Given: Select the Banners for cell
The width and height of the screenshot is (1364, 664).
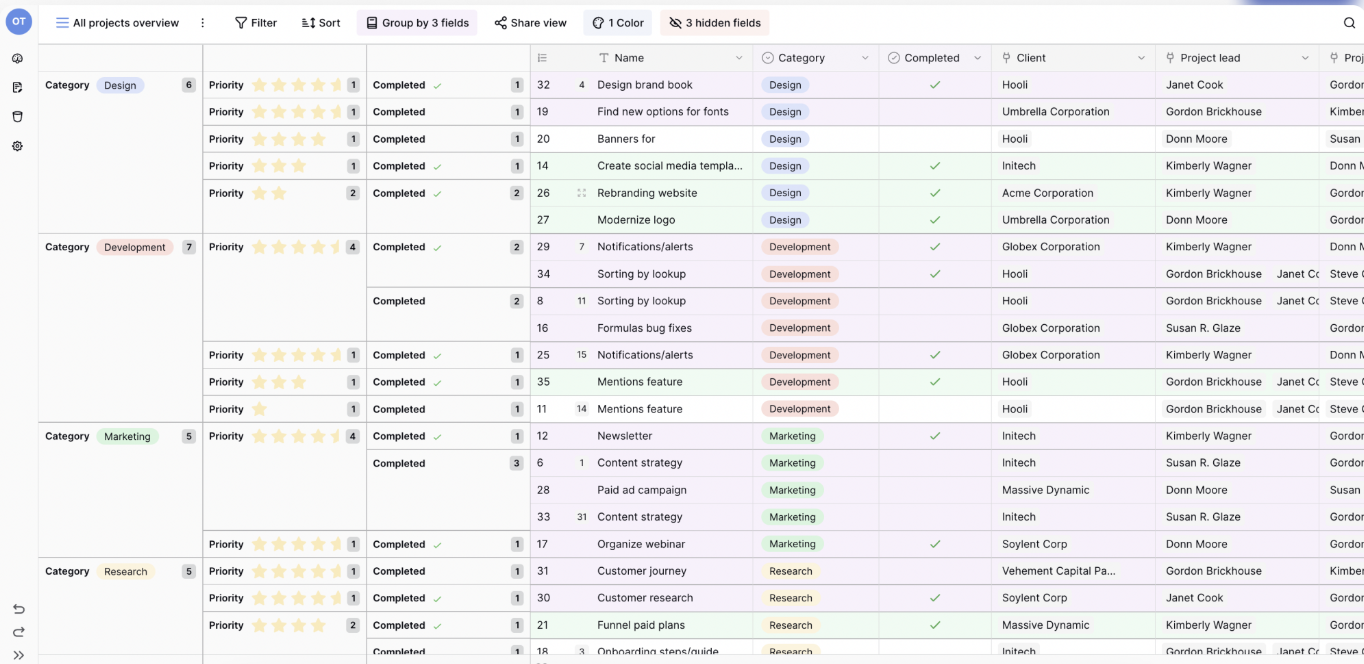Looking at the screenshot, I should click(x=626, y=139).
